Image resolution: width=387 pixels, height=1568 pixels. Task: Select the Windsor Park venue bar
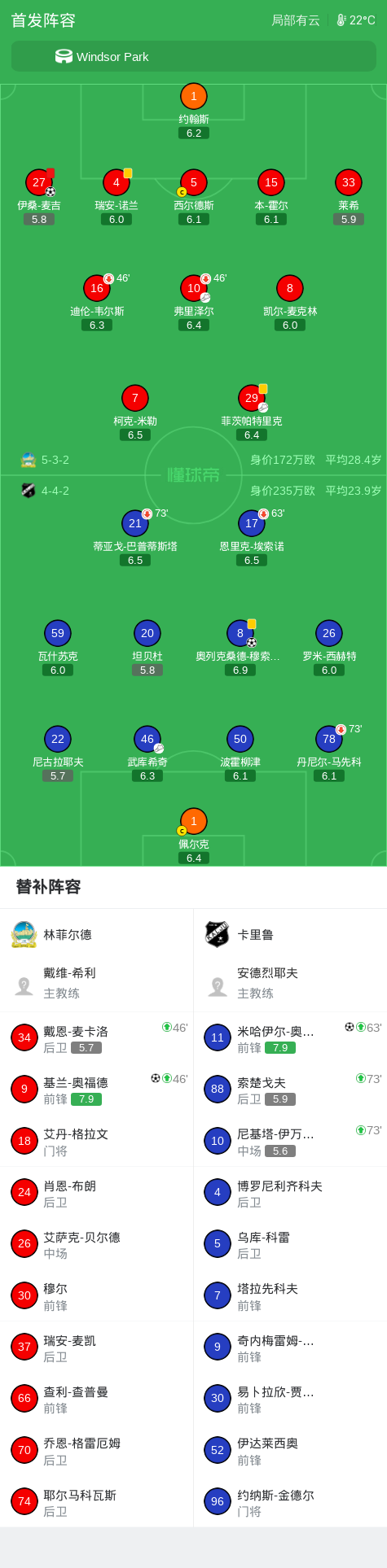point(194,56)
